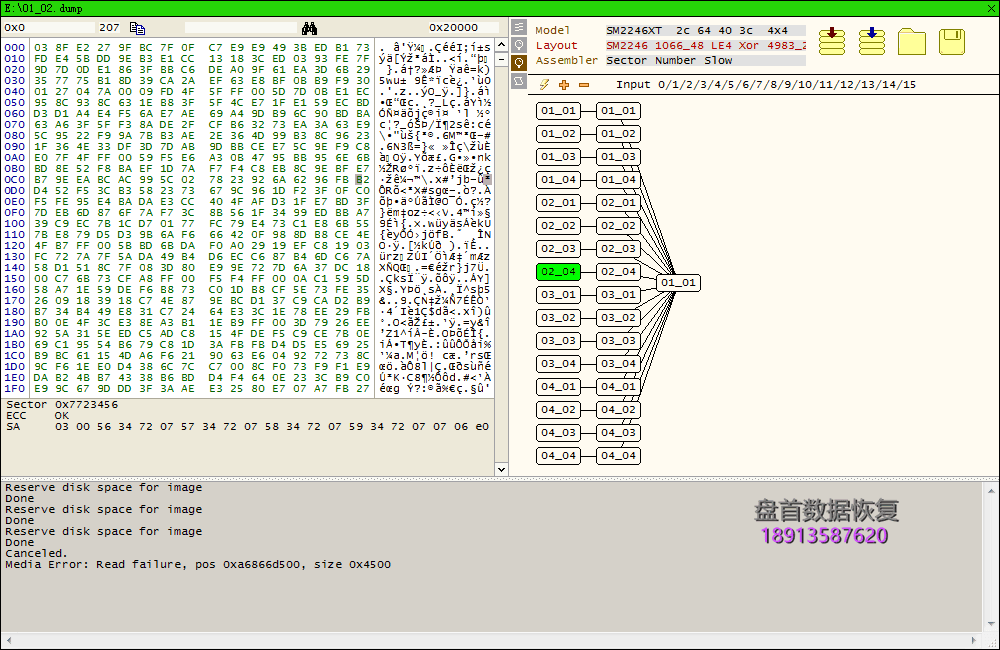This screenshot has height=650, width=1000.
Task: Click the red Layout value field
Action: pyautogui.click(x=705, y=45)
